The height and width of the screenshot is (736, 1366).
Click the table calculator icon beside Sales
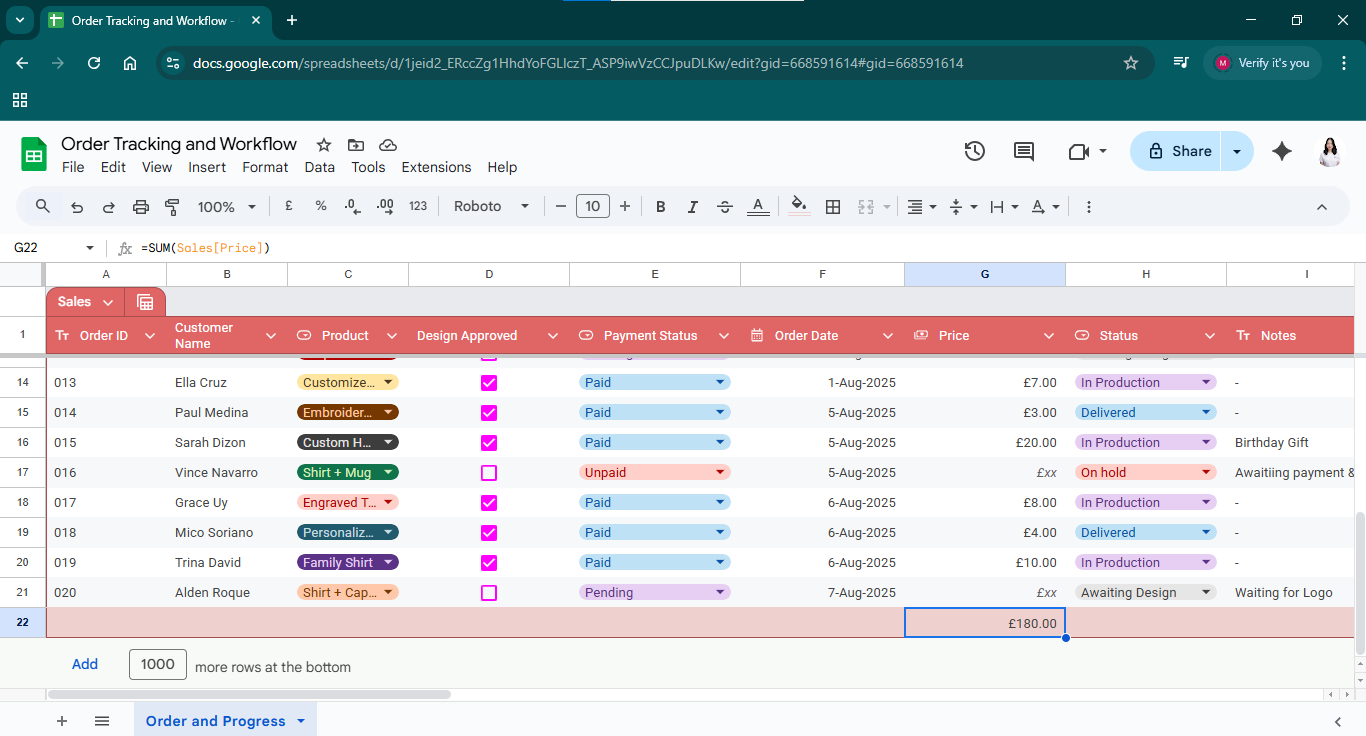[x=145, y=302]
